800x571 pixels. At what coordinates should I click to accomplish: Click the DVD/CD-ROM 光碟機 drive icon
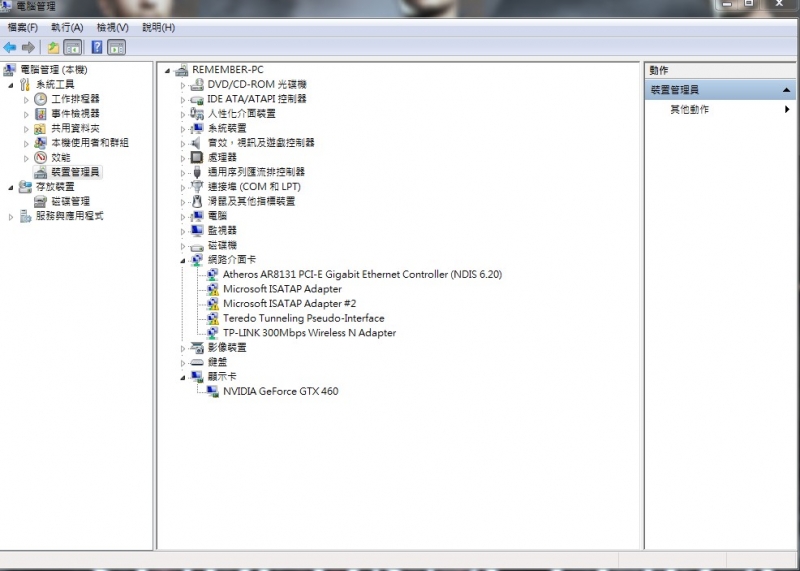pyautogui.click(x=197, y=85)
